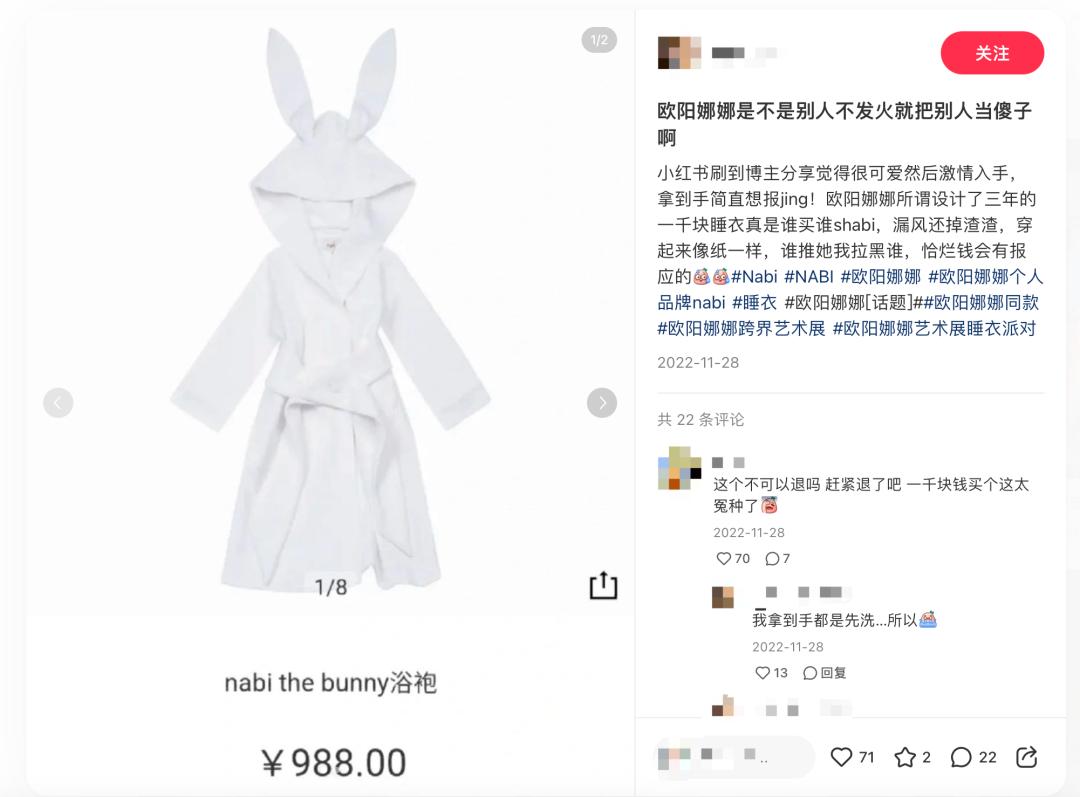Click 回复 to reply to the comment

click(x=824, y=672)
